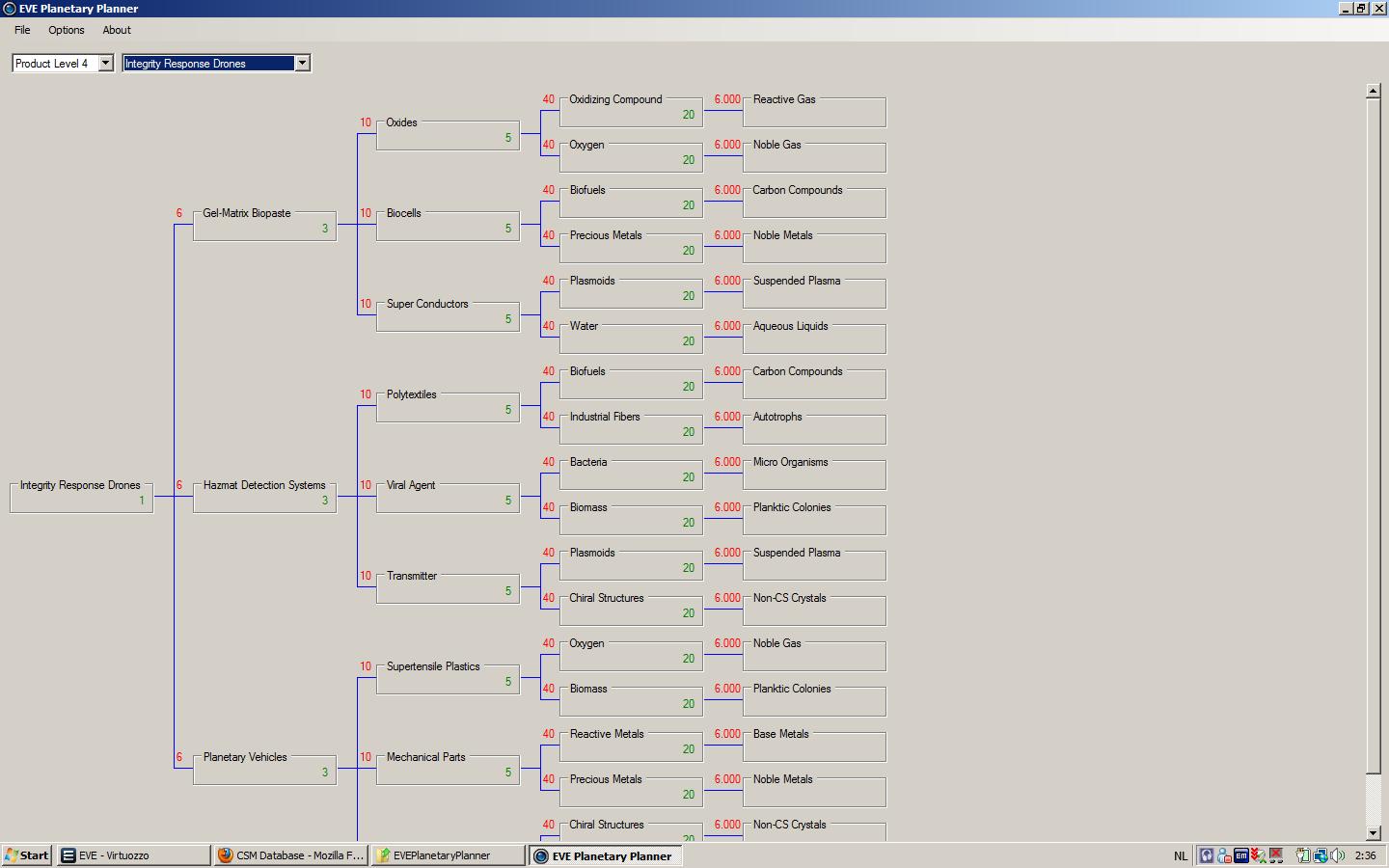Screen dimensions: 1389x868
Task: Open the disconnected network tray icon with red X
Action: click(1276, 855)
